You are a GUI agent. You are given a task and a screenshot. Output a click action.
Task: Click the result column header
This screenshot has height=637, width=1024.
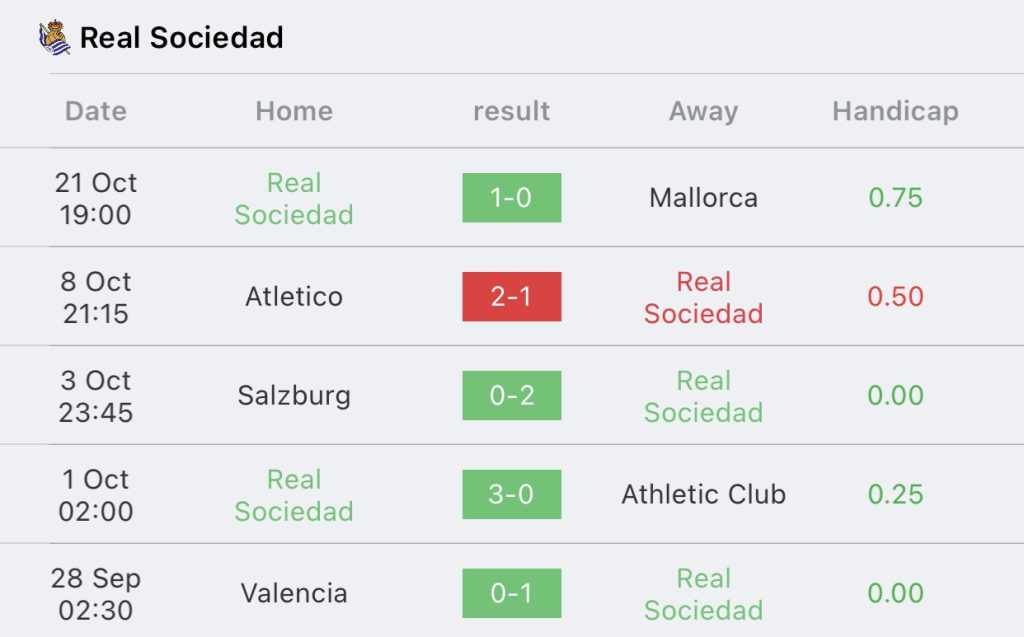click(x=511, y=111)
